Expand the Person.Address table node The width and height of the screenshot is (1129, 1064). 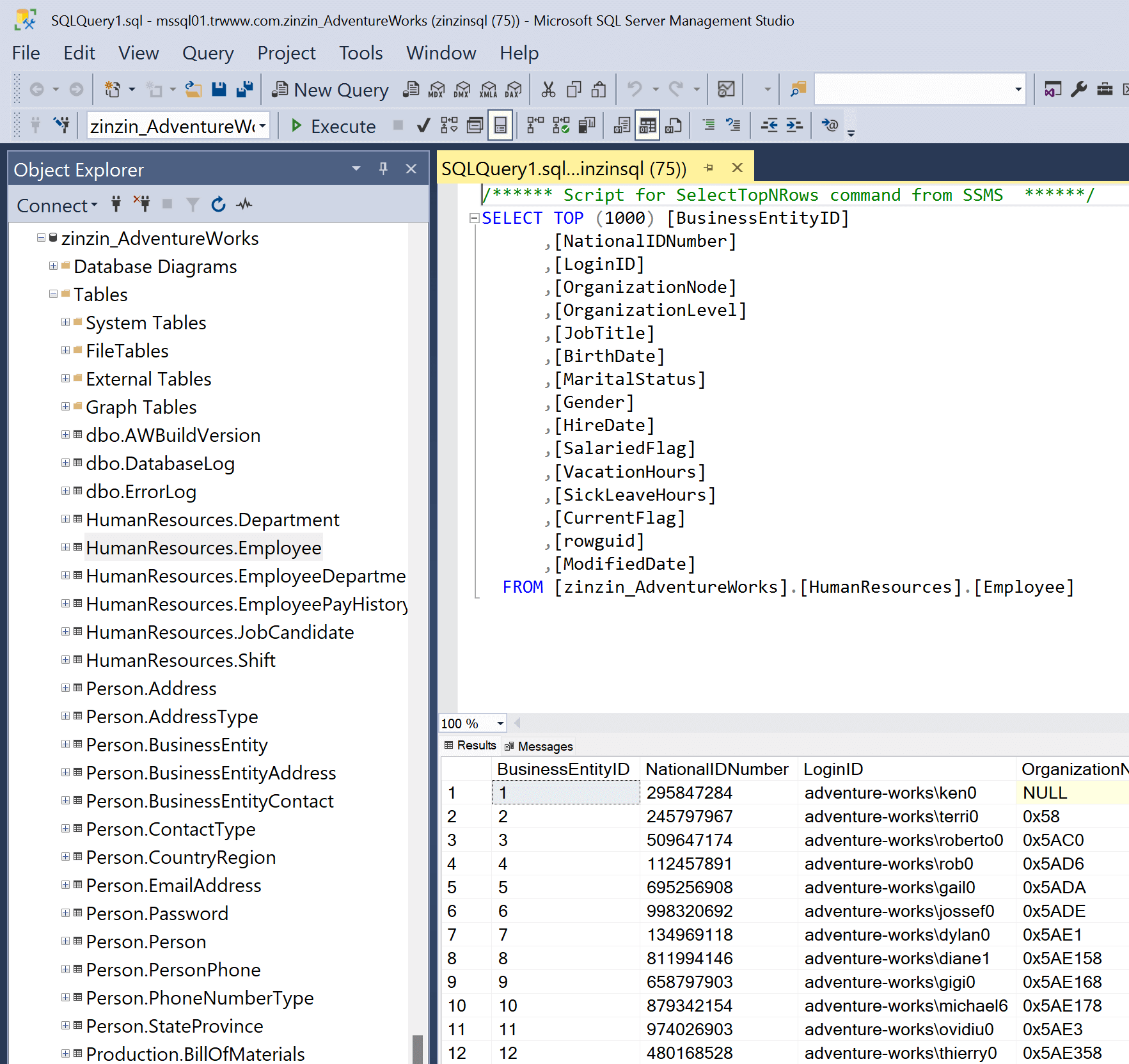point(65,688)
